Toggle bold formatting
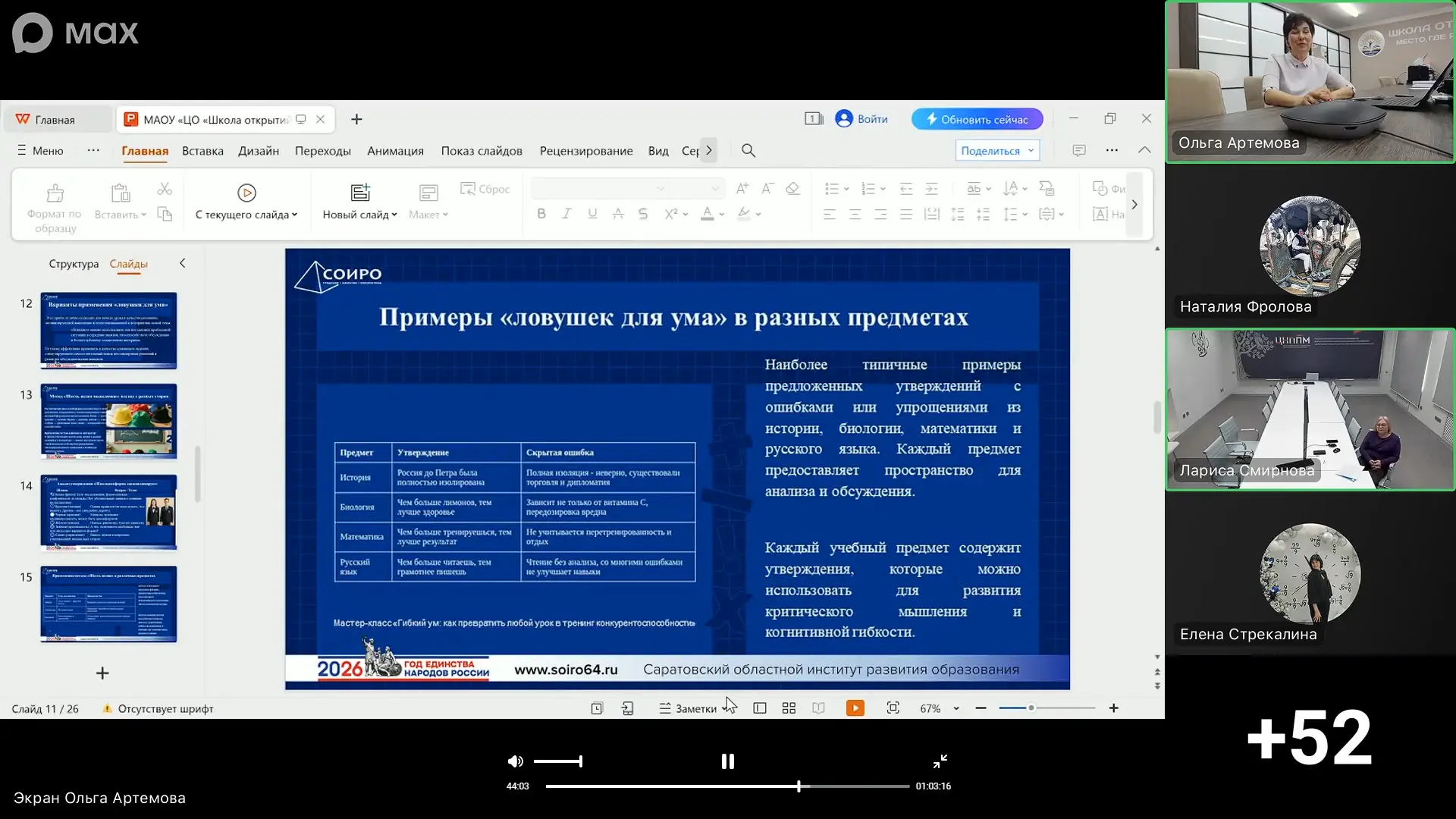Viewport: 1456px width, 819px height. pyautogui.click(x=541, y=214)
